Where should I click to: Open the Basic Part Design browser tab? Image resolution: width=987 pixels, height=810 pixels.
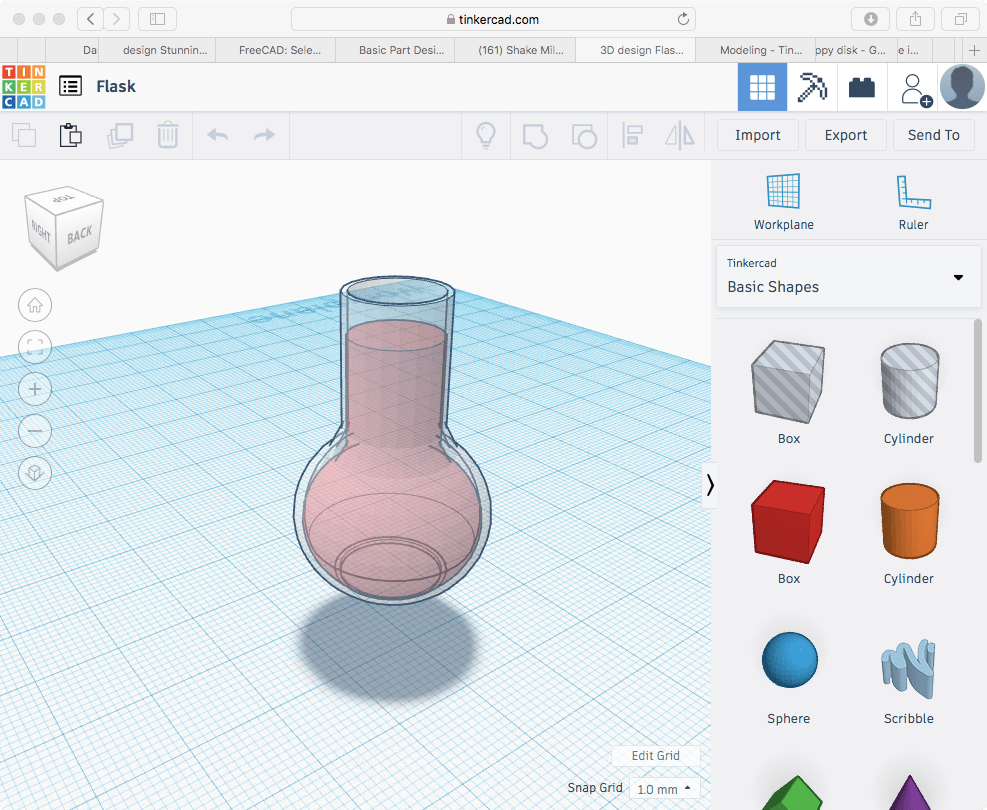tap(394, 50)
